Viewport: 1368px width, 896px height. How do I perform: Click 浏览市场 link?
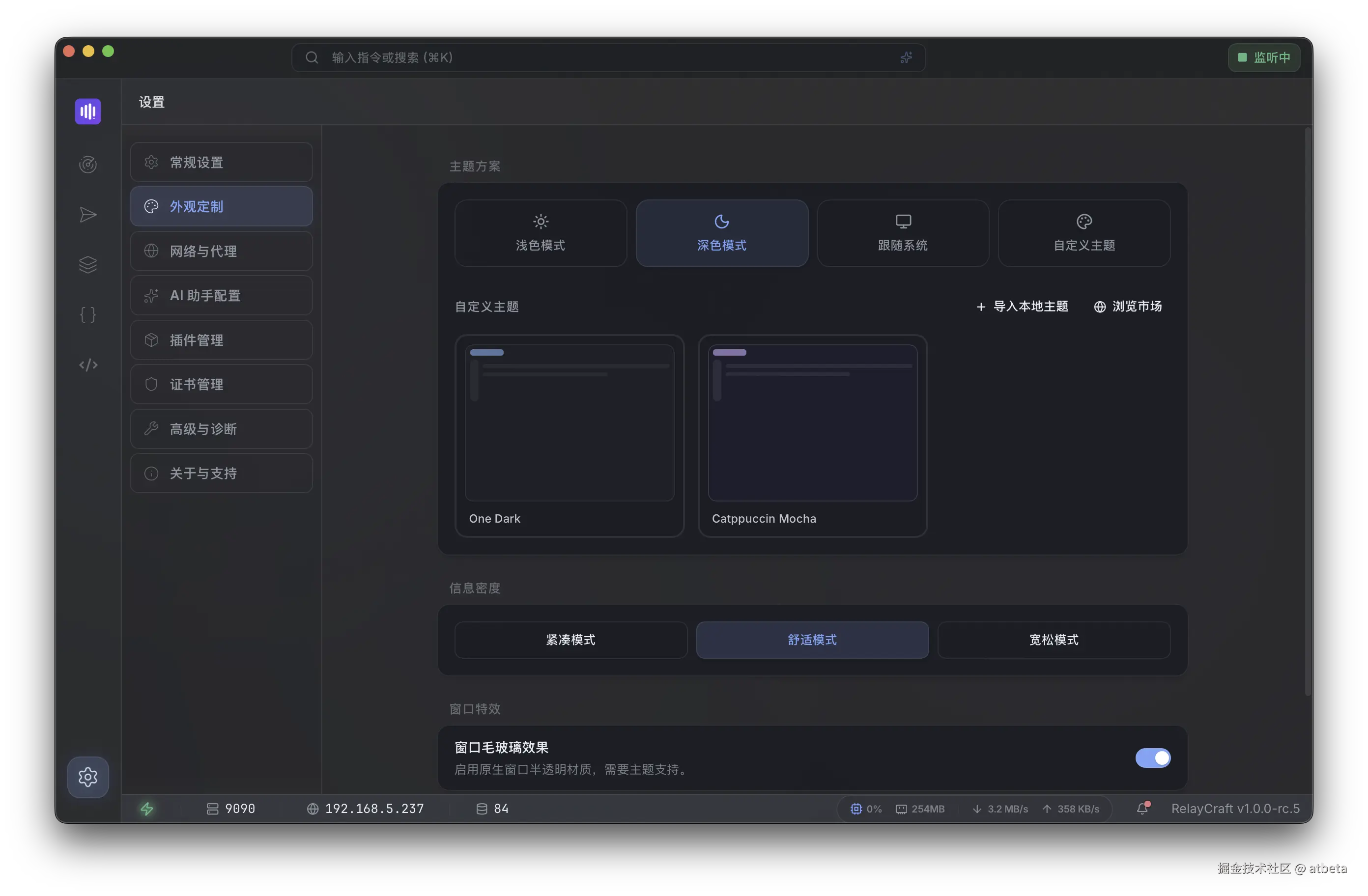[x=1128, y=307]
